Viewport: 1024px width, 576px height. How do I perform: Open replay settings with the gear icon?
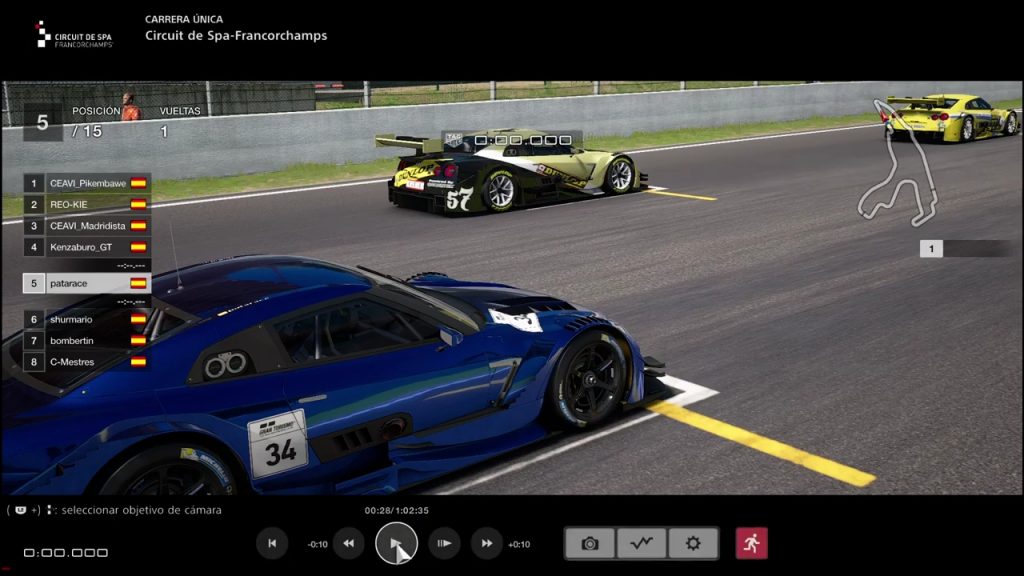[693, 543]
